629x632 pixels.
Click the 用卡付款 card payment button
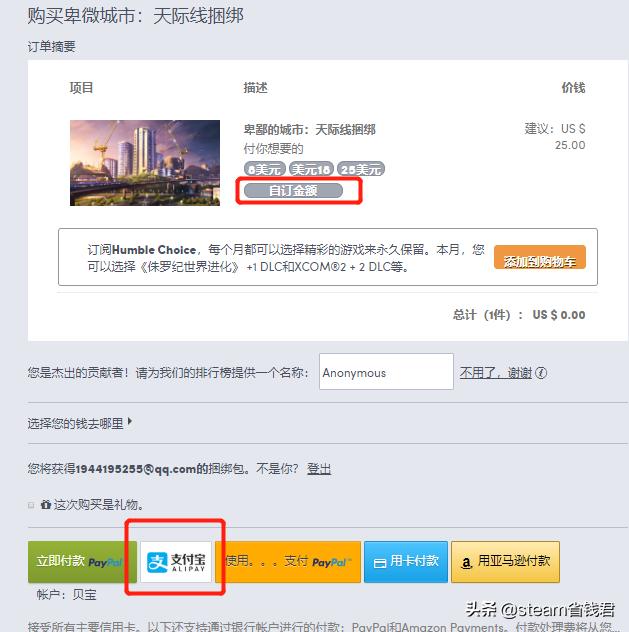coord(406,562)
